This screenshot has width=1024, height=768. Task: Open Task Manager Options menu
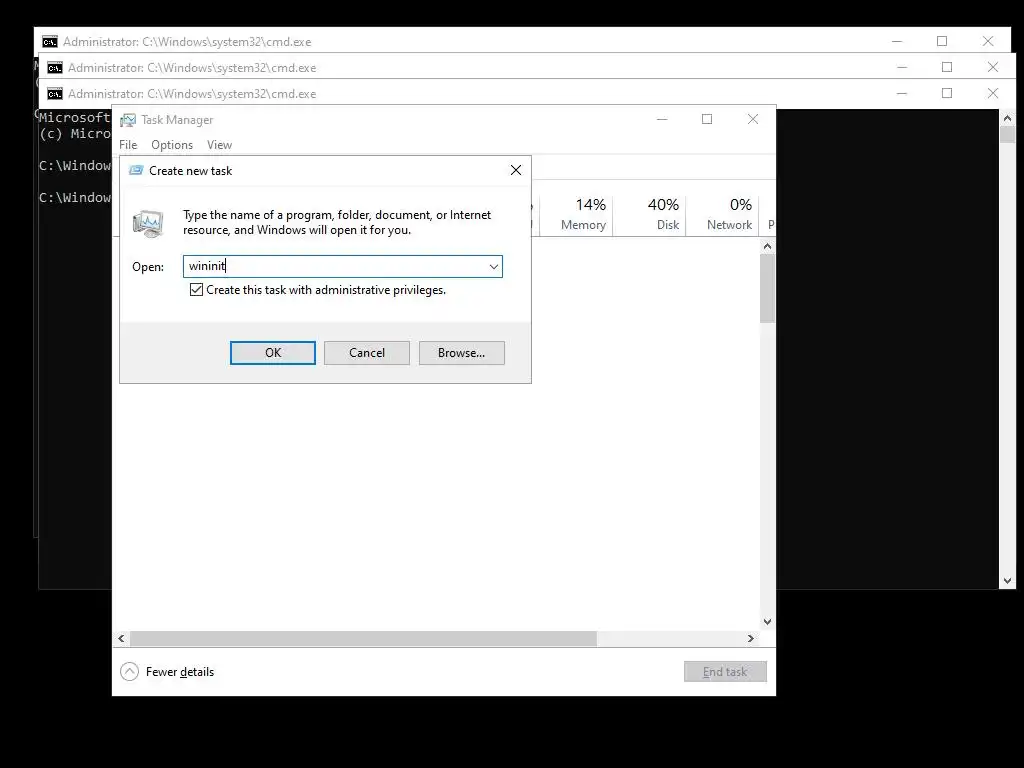[172, 145]
